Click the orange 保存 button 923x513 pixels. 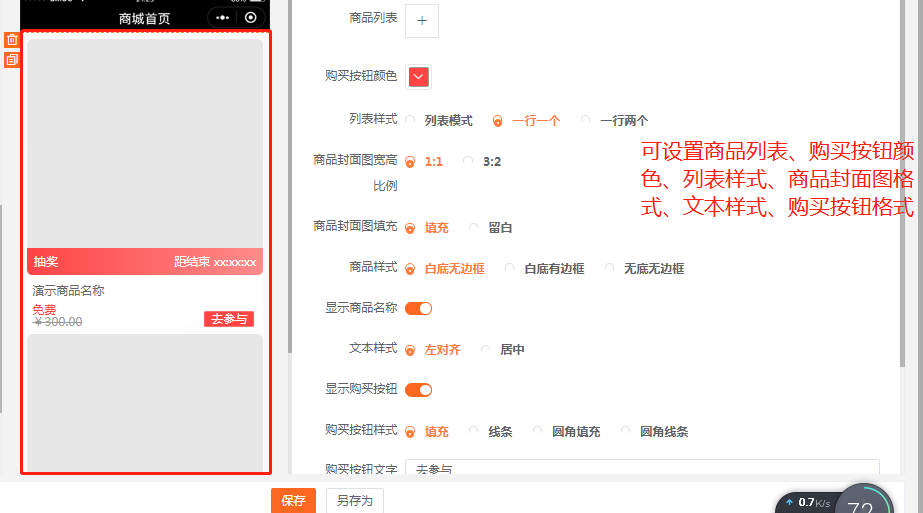pos(293,501)
